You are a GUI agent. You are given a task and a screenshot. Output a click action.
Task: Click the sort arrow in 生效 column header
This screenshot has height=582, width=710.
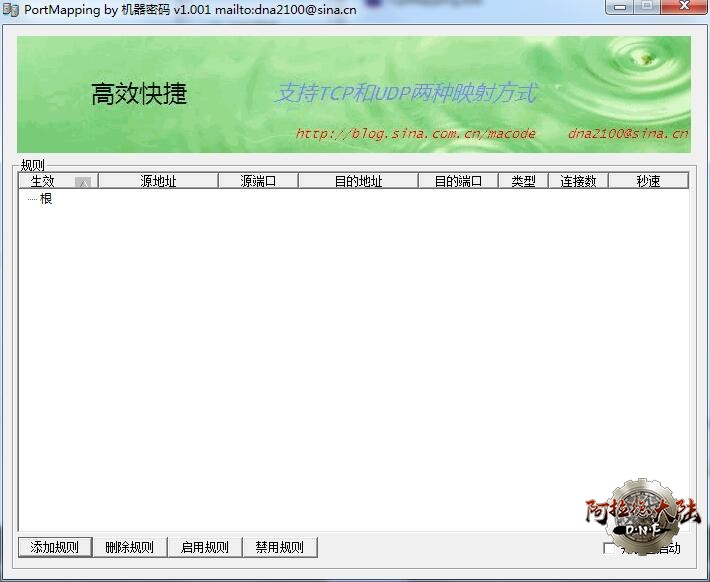[83, 182]
